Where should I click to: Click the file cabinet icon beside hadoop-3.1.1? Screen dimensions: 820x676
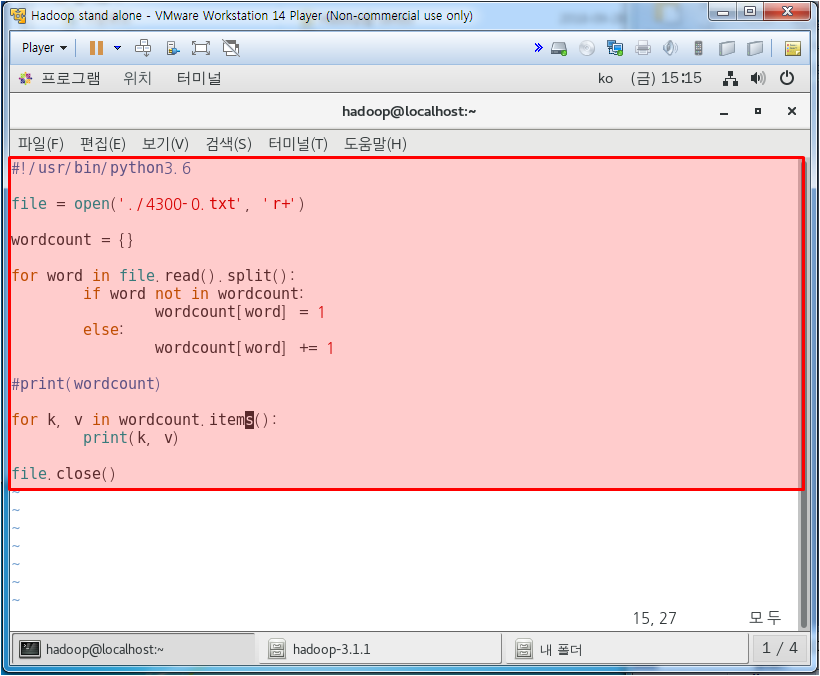click(277, 649)
